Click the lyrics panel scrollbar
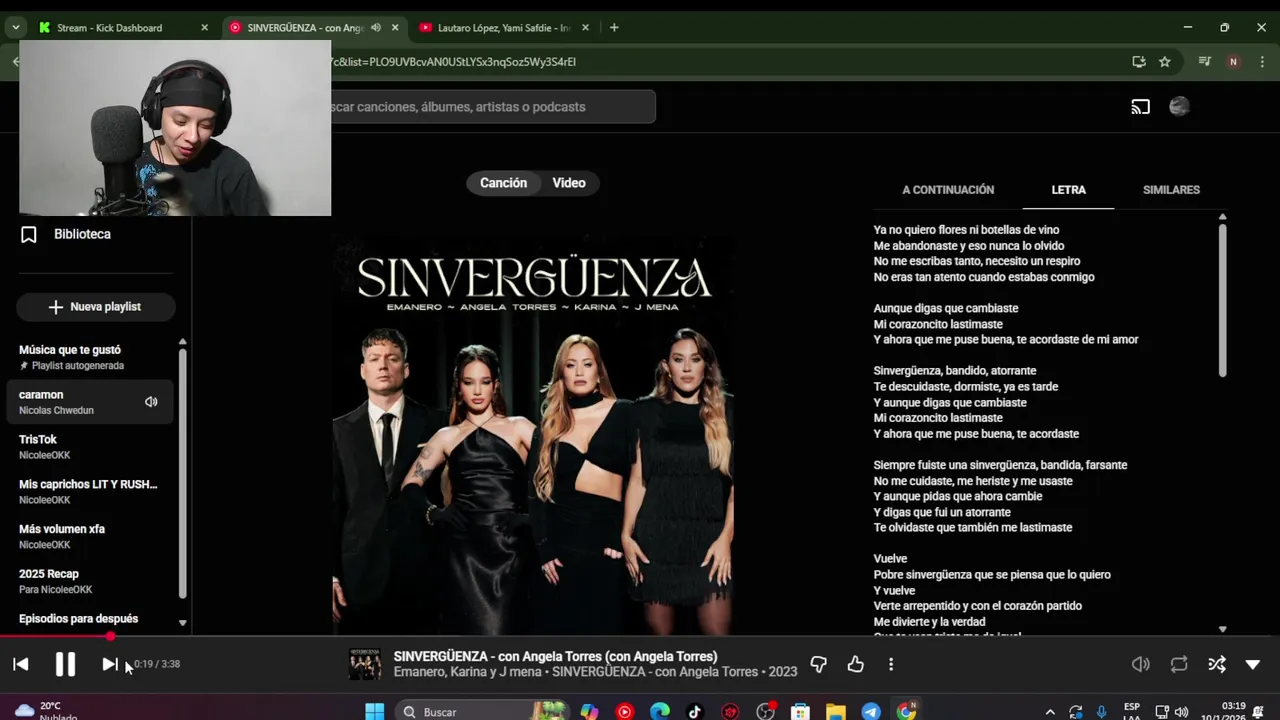Screen dimensions: 1280x720 (1222, 300)
